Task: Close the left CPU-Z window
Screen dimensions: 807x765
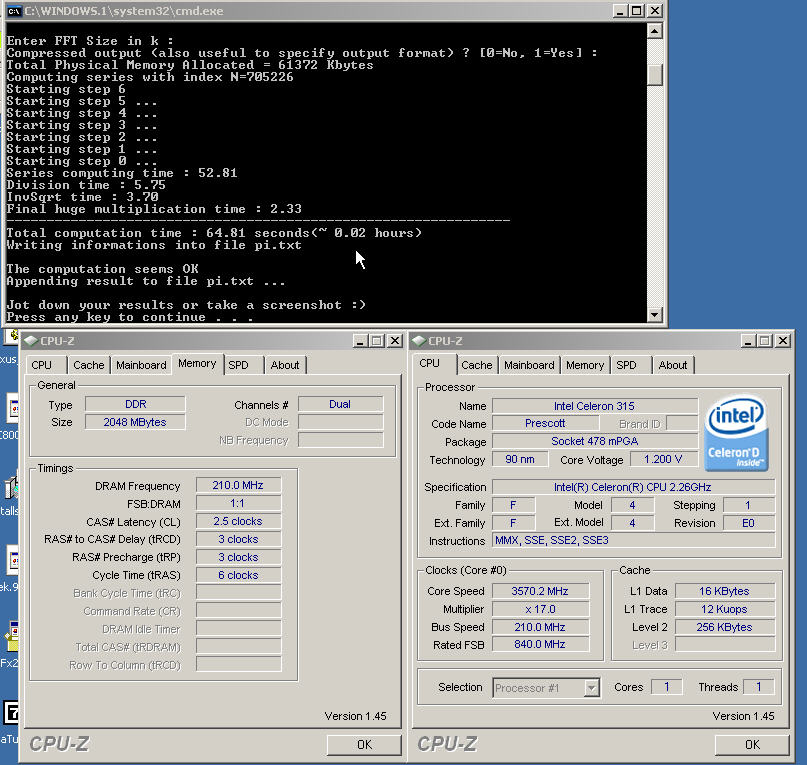Action: point(395,341)
